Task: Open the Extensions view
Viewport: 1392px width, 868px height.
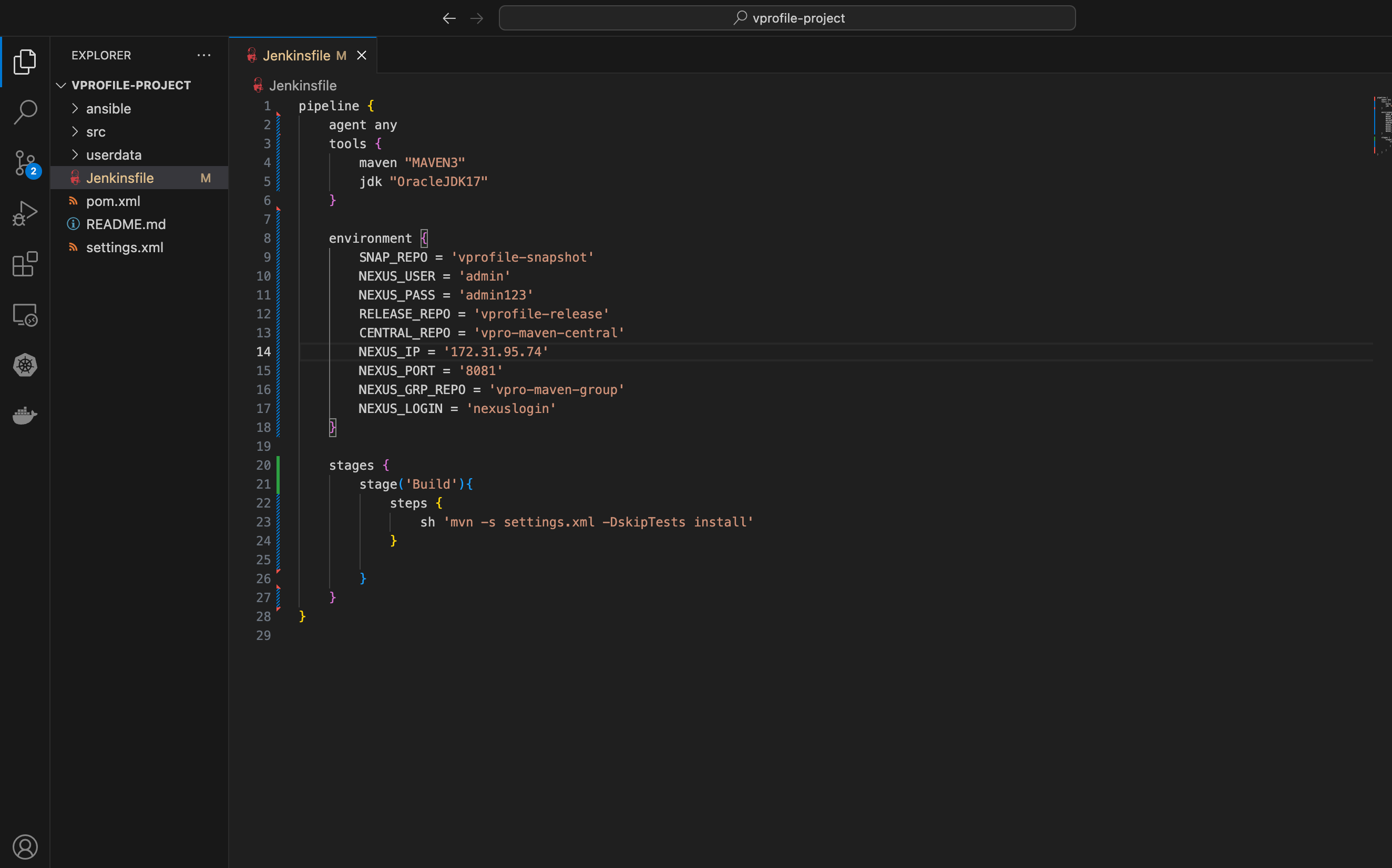Action: pos(25,264)
